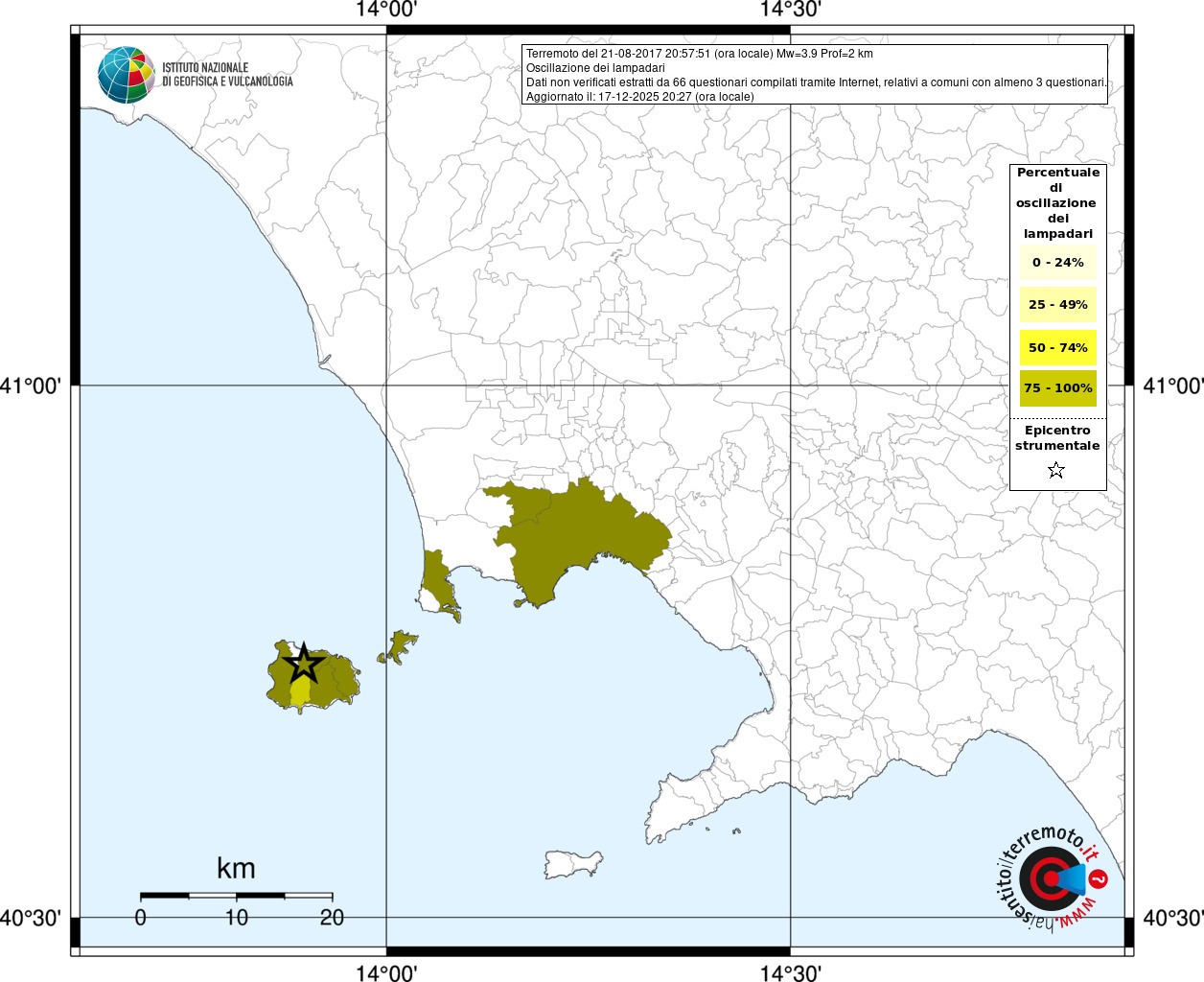
Task: Click the 14°30' top longitude label
Action: 791,10
